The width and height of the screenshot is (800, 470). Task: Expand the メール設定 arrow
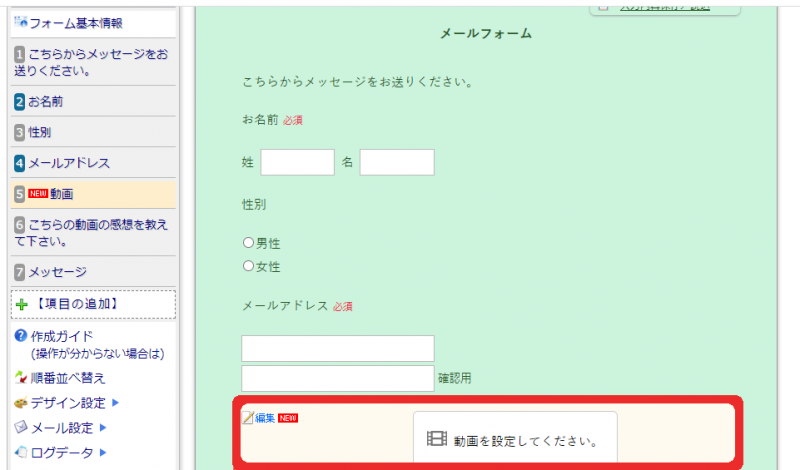[102, 428]
